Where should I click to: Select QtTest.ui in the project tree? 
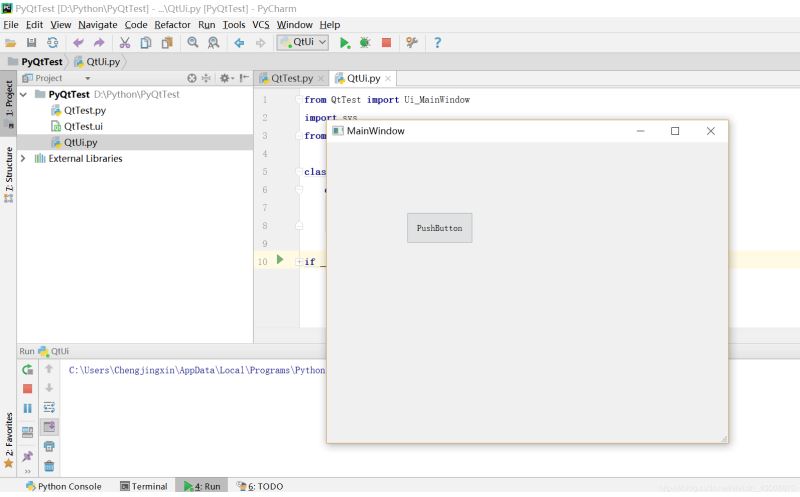(77, 126)
